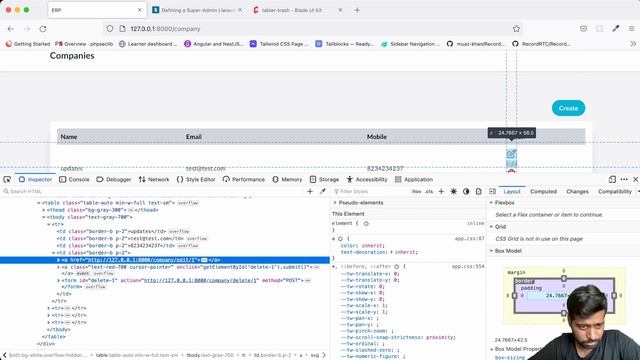The image size is (640, 360).
Task: Open the Sidebar Navigation bookmark
Action: click(411, 44)
